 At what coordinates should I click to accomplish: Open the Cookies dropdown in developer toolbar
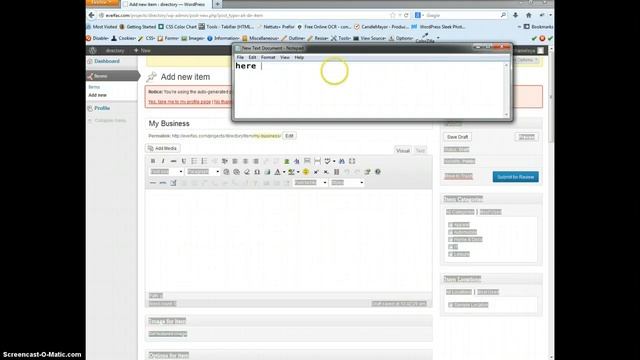(x=123, y=38)
